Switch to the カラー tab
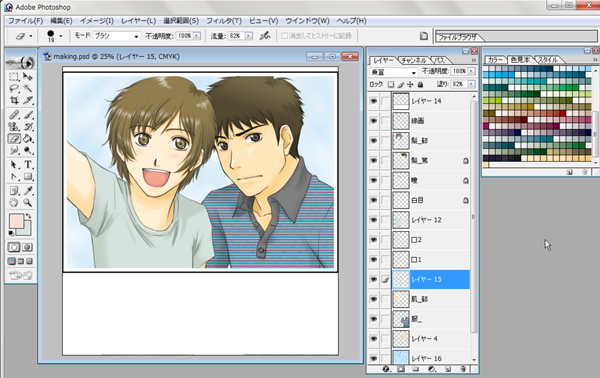This screenshot has height=378, width=600. (x=495, y=60)
